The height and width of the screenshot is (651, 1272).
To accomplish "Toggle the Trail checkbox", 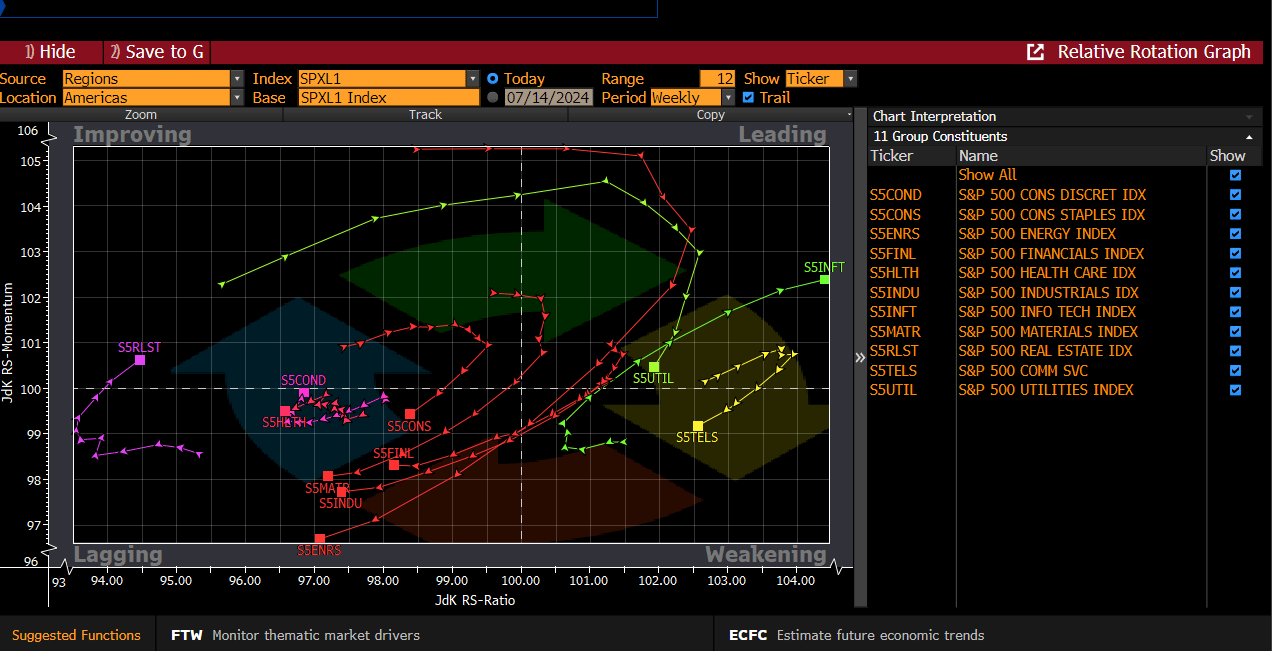I will point(749,98).
